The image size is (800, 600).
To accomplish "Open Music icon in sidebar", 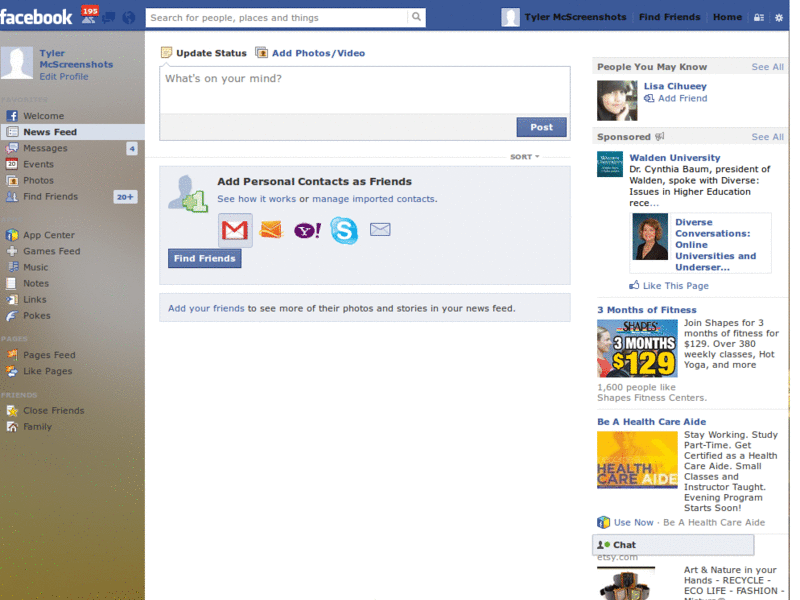I will (13, 267).
